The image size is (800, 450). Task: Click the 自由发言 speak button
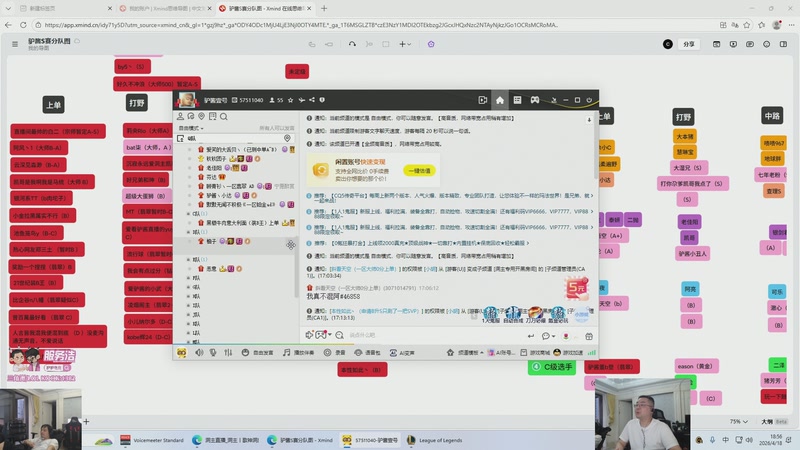(x=258, y=353)
